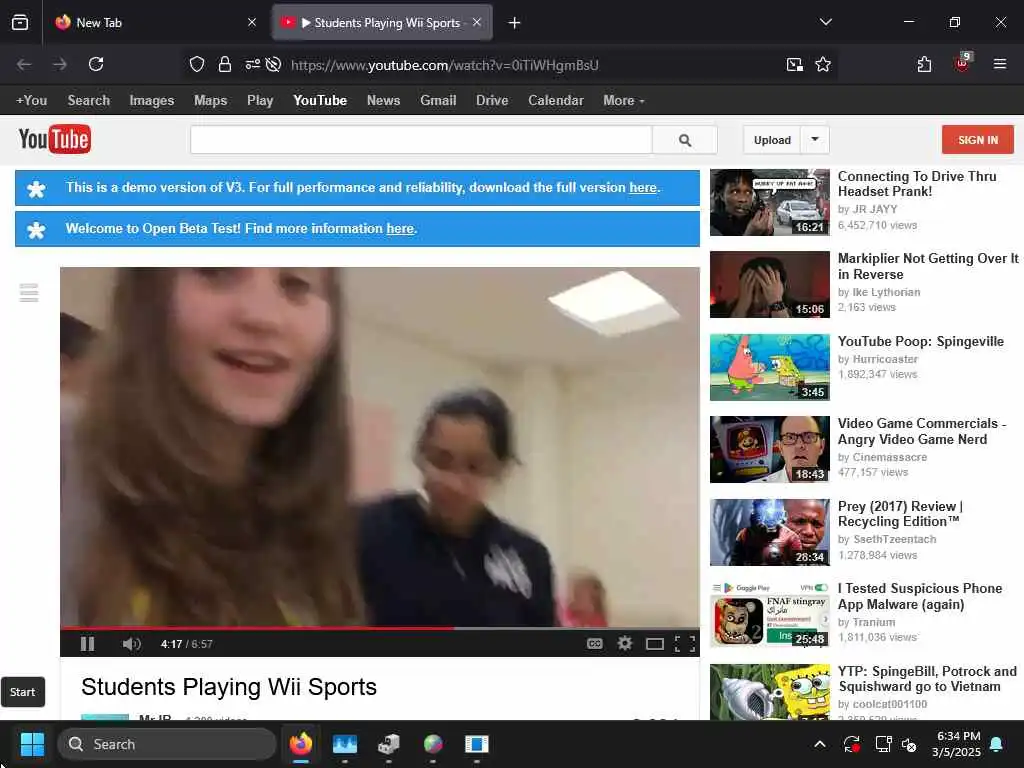Screen dimensions: 1024x768
Task: Open Images in Google bar
Action: 152,101
